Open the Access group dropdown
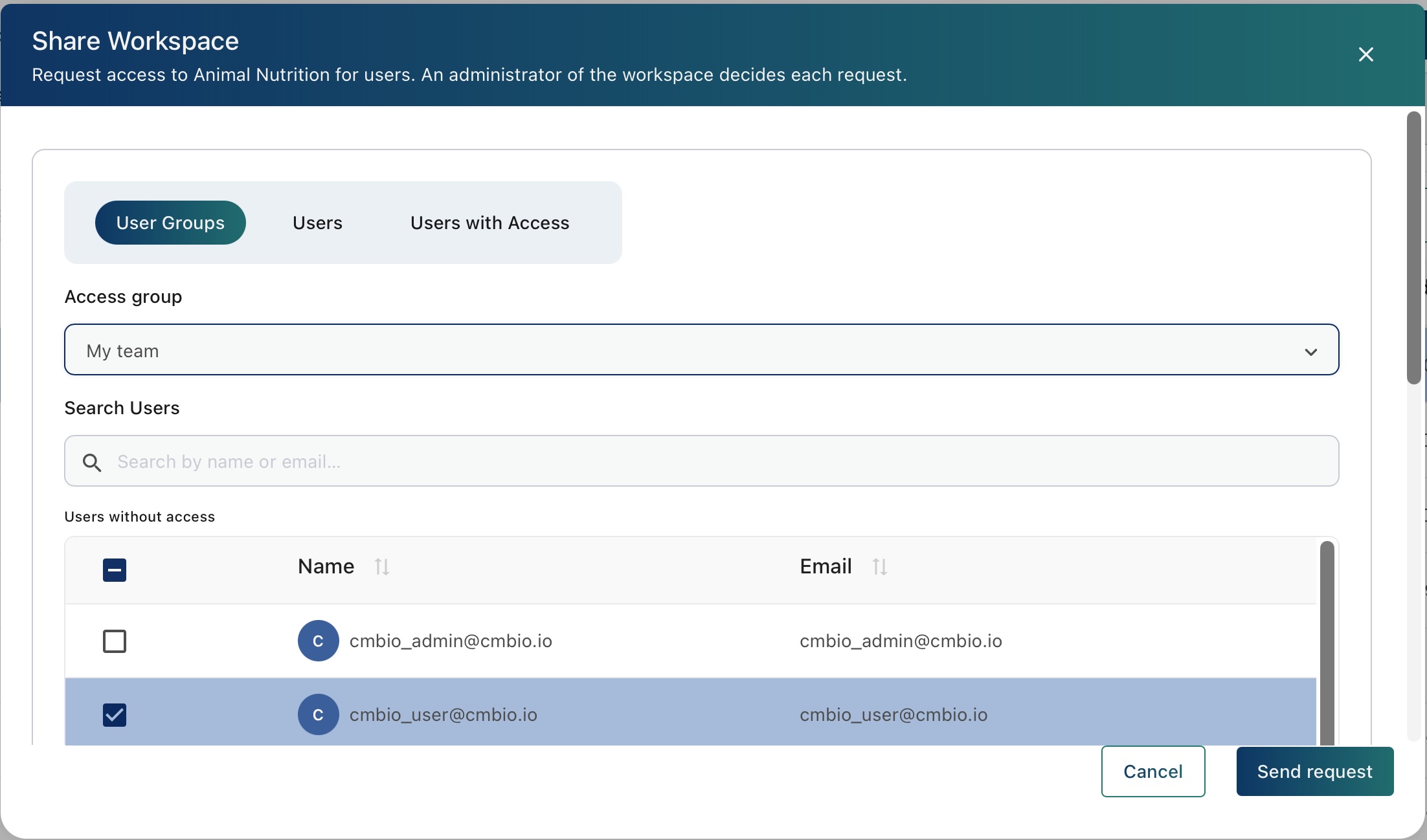Viewport: 1427px width, 840px height. [x=701, y=349]
